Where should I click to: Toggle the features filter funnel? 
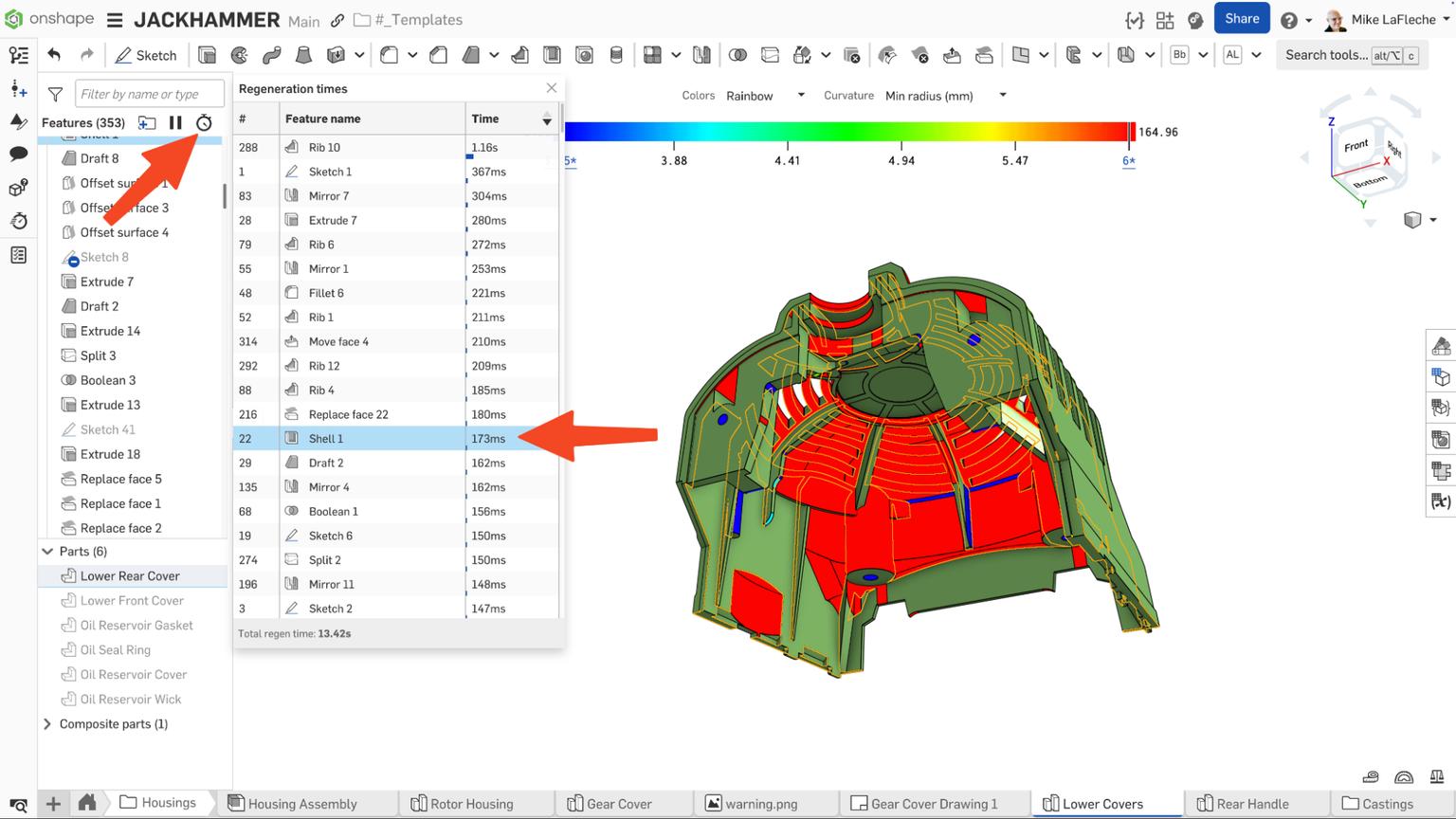54,94
